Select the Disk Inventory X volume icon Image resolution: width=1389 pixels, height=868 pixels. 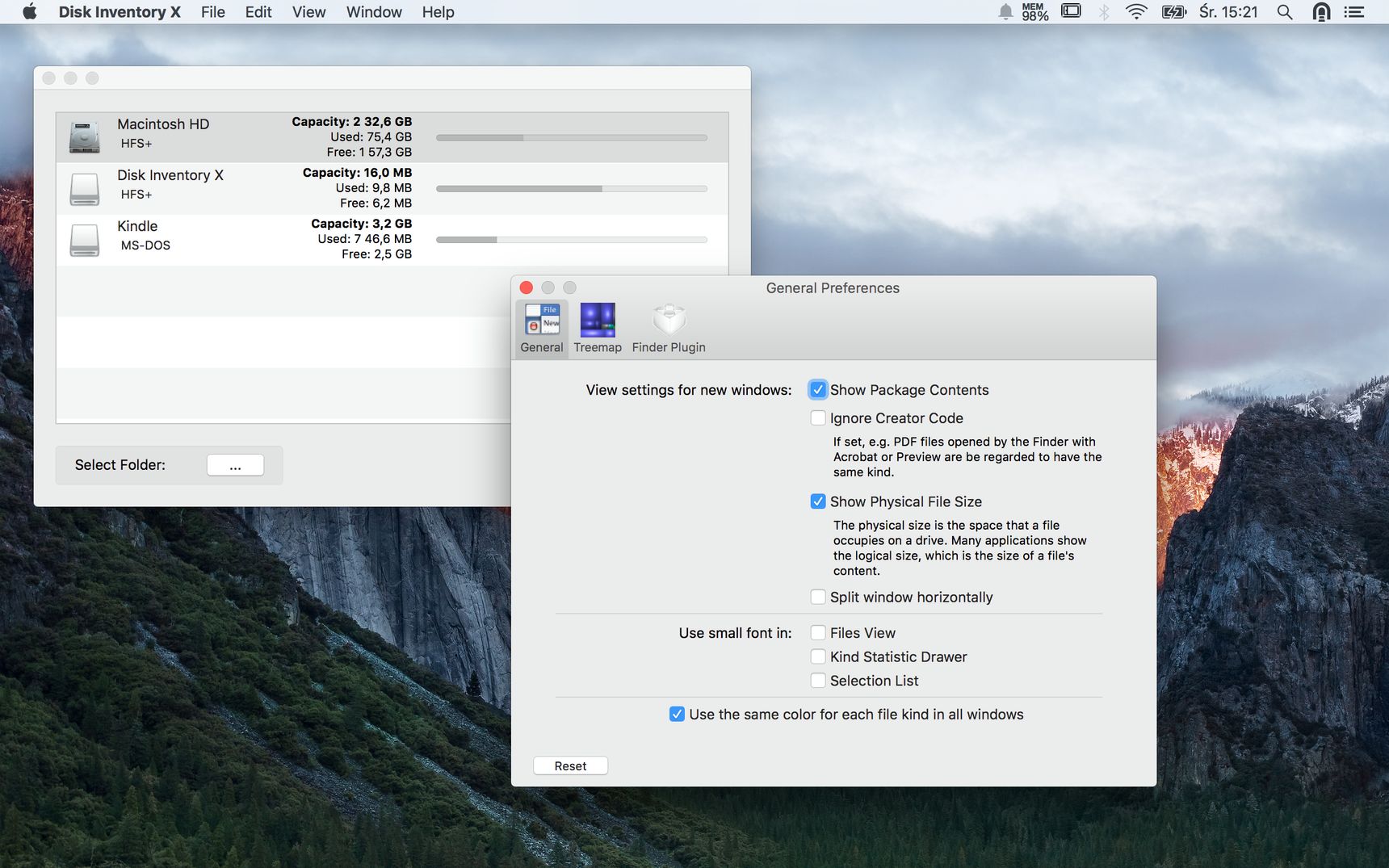[85, 188]
